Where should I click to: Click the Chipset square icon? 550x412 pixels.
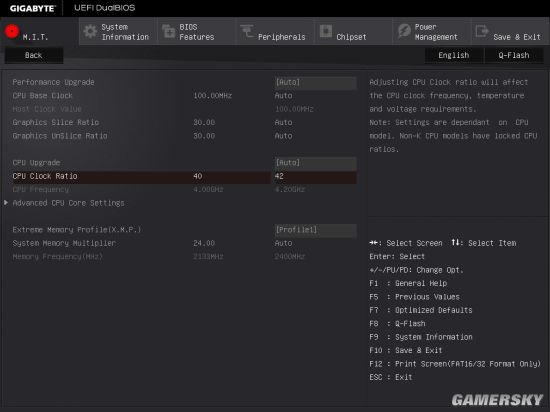326,31
